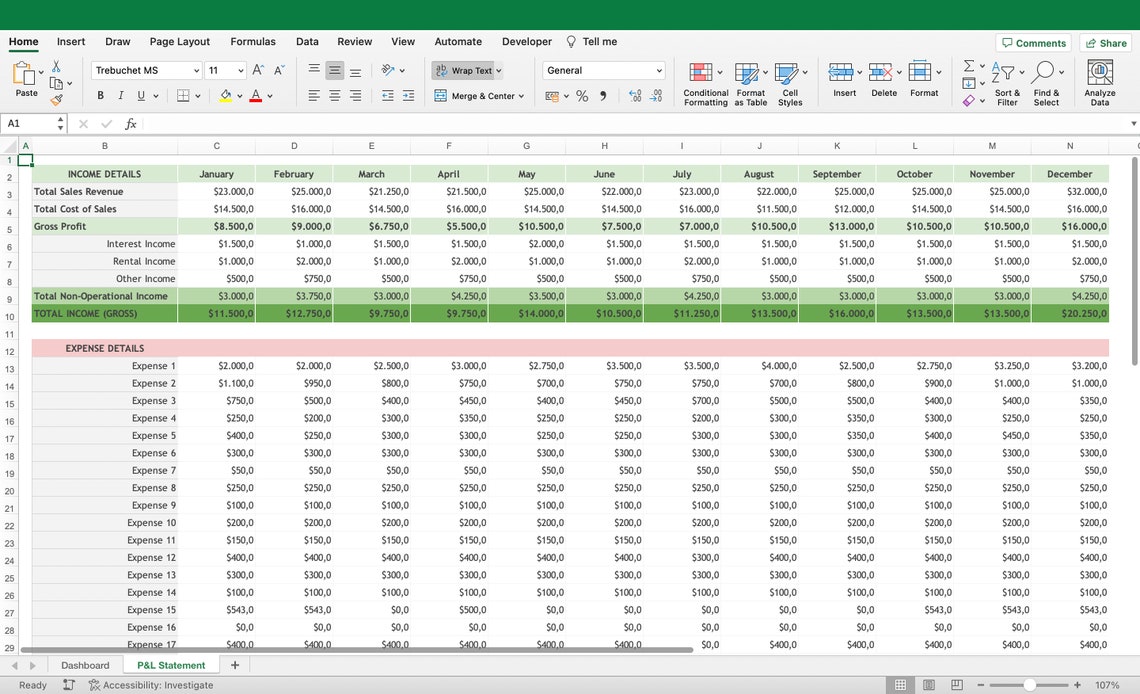Click the Delete cells icon
Image resolution: width=1140 pixels, height=694 pixels.
tap(880, 72)
